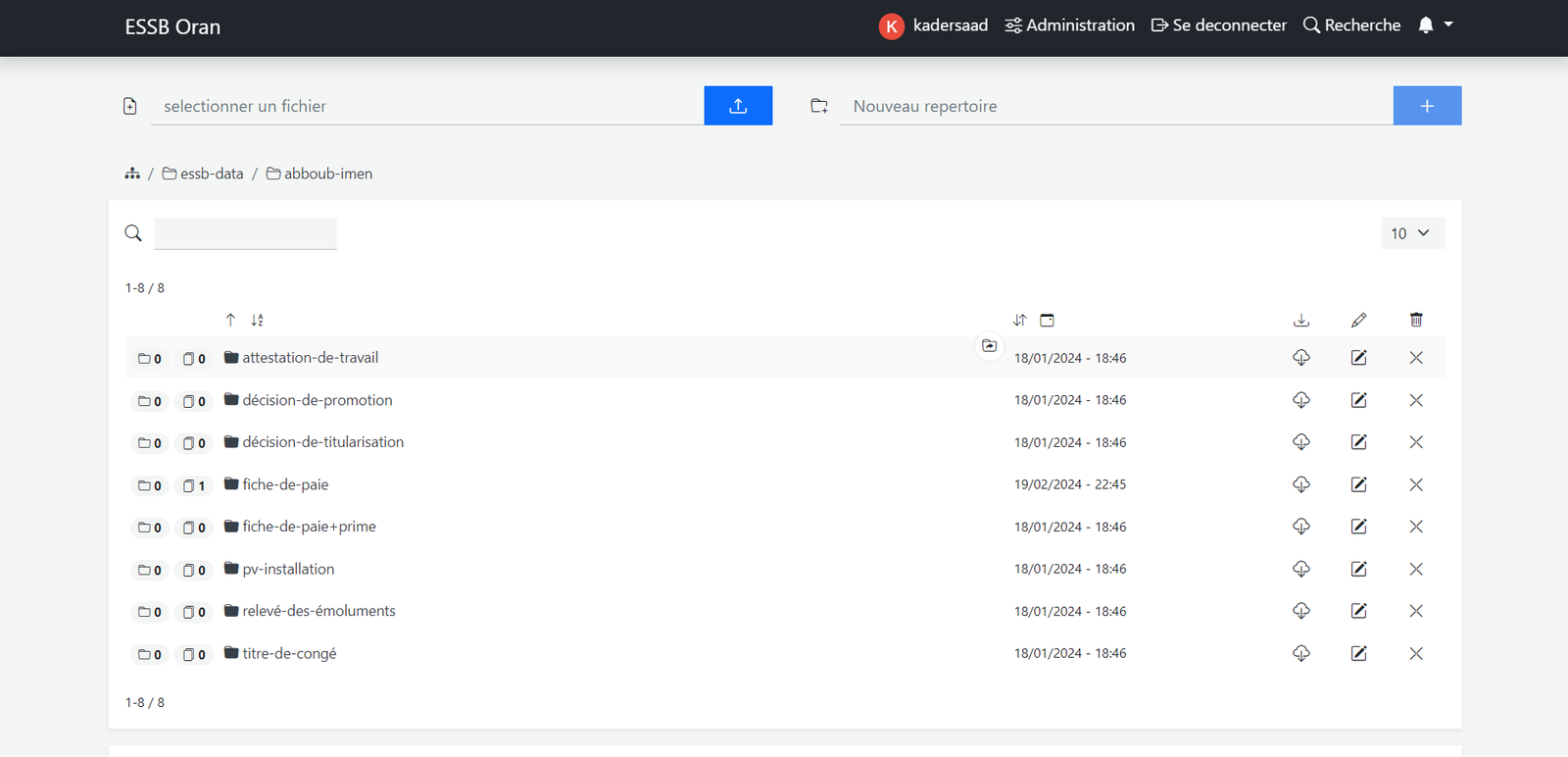Screen dimensions: 1568x757
Task: Download the pv-installation folder
Action: tap(1301, 569)
